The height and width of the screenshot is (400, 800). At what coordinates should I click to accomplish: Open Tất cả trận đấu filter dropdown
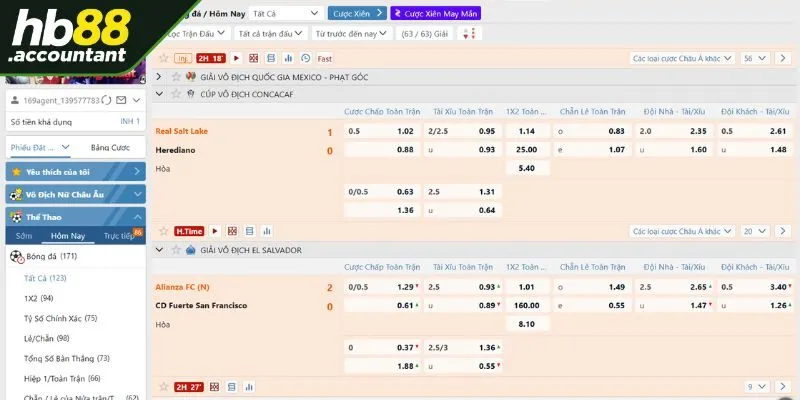click(x=271, y=34)
